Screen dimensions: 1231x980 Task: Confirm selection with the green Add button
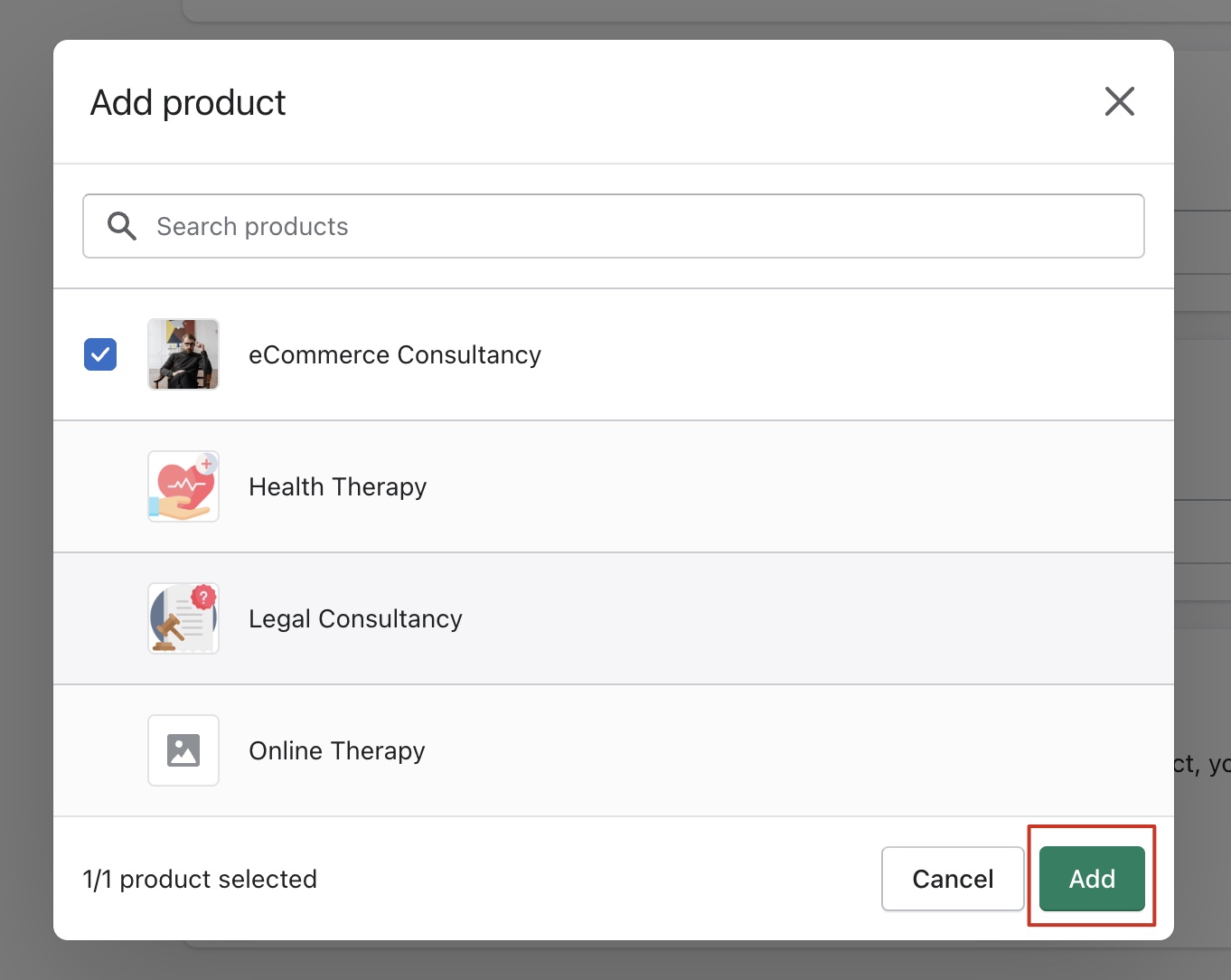point(1092,879)
